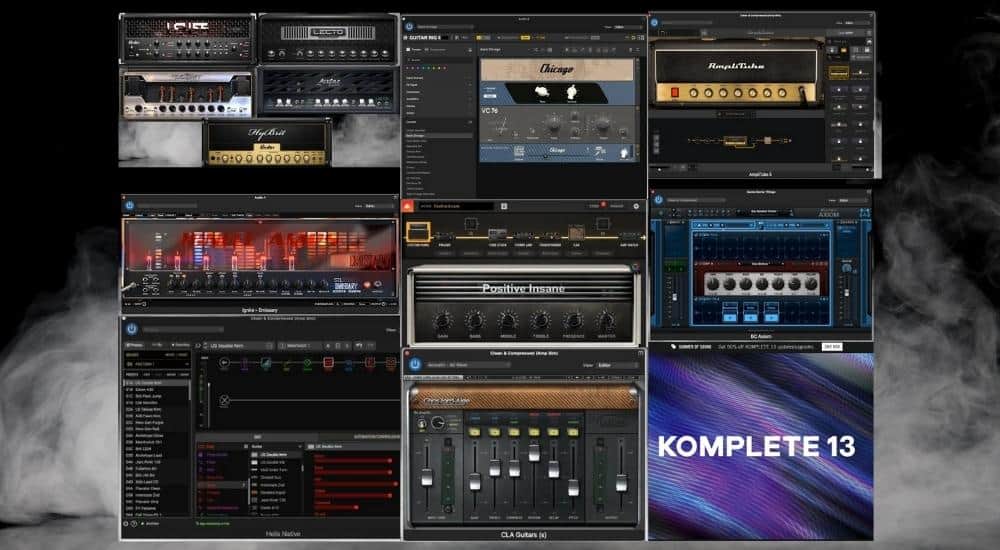Open the Helix Native snapshot dropdown
1000x550 pixels.
coord(300,346)
